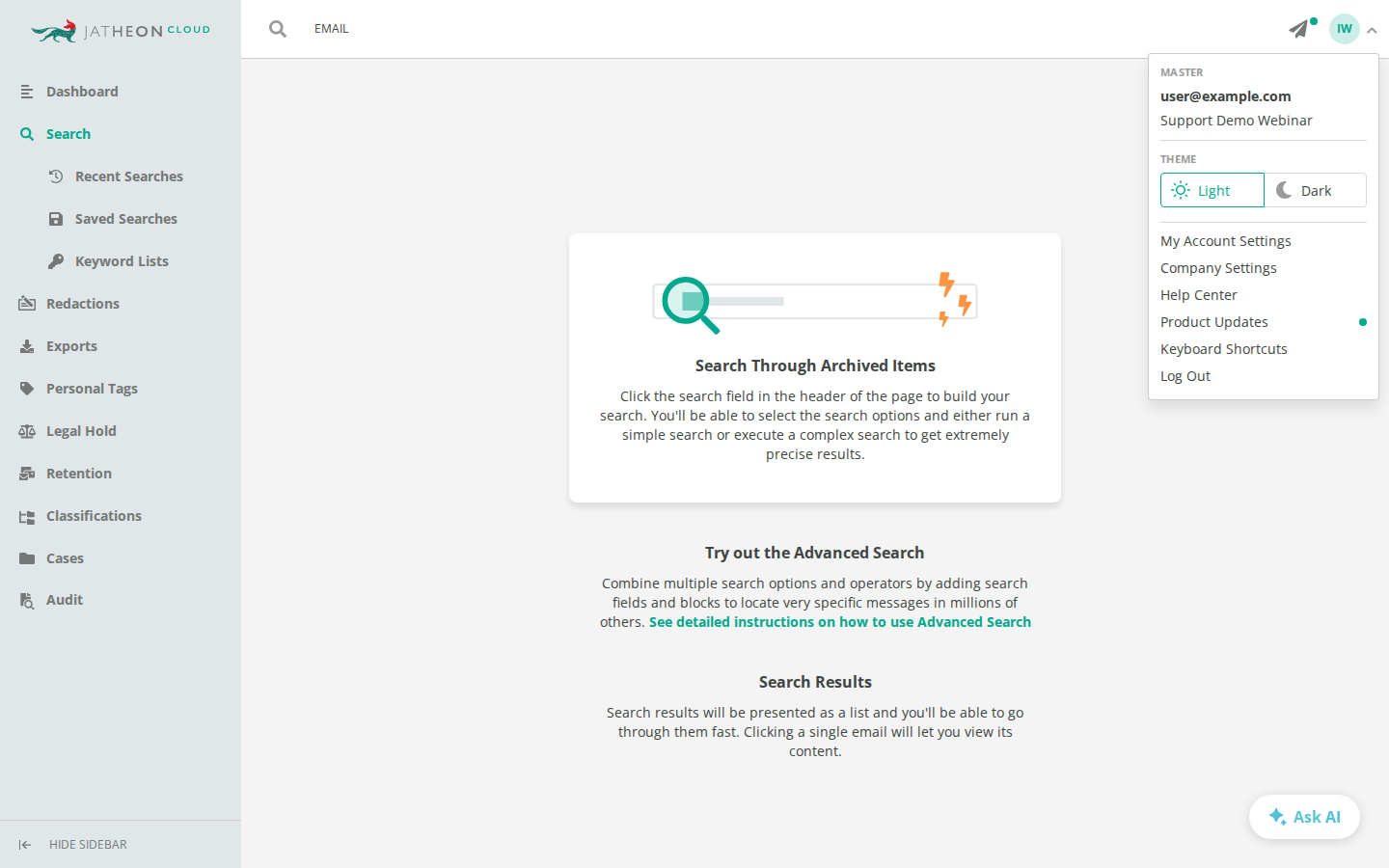Select the Light theme option

point(1212,190)
